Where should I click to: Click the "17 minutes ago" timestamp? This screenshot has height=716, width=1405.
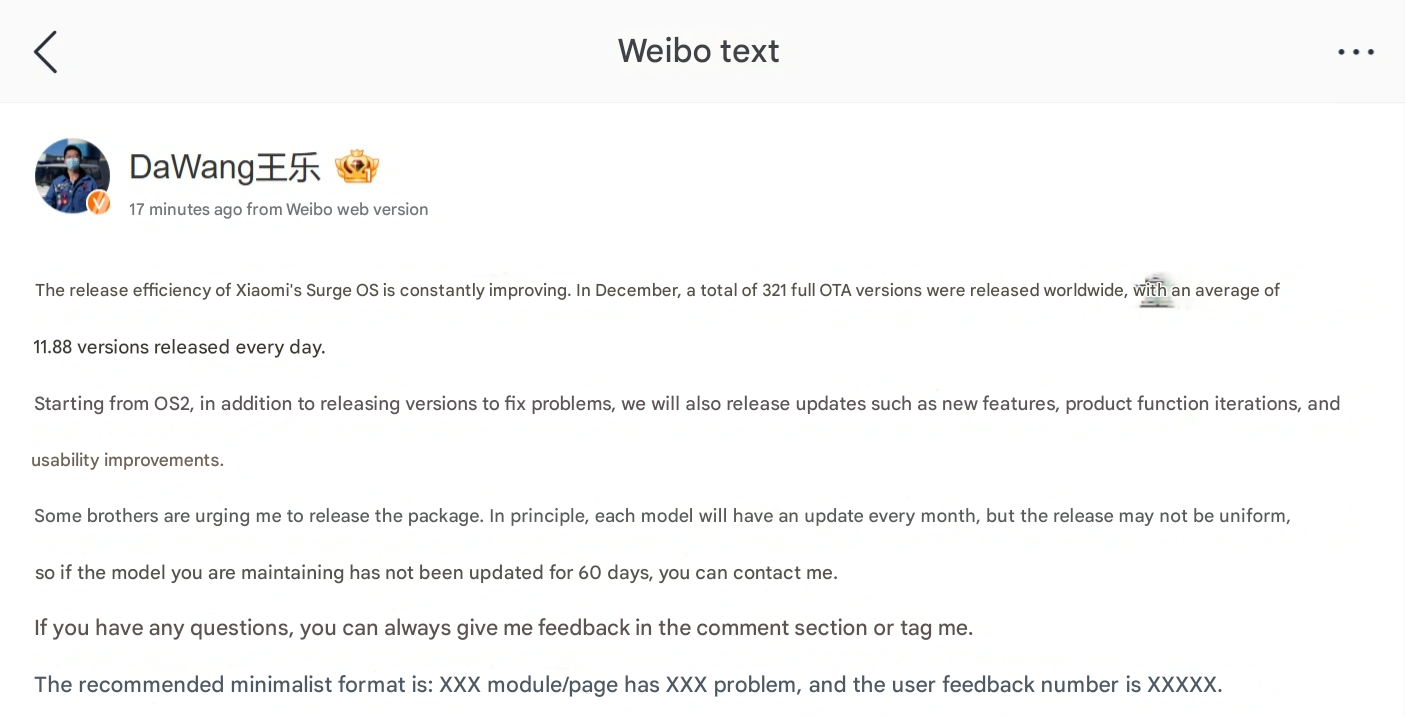coord(185,209)
